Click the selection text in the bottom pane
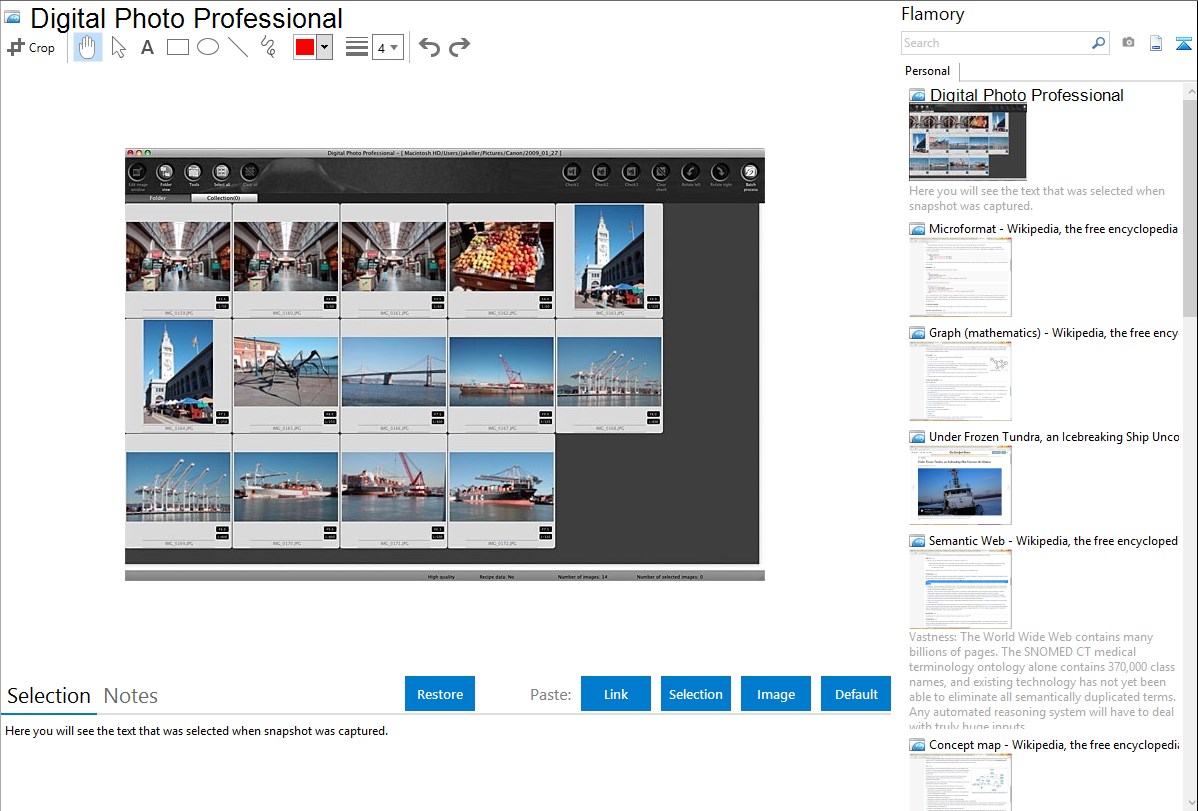This screenshot has width=1198, height=811. click(x=196, y=731)
